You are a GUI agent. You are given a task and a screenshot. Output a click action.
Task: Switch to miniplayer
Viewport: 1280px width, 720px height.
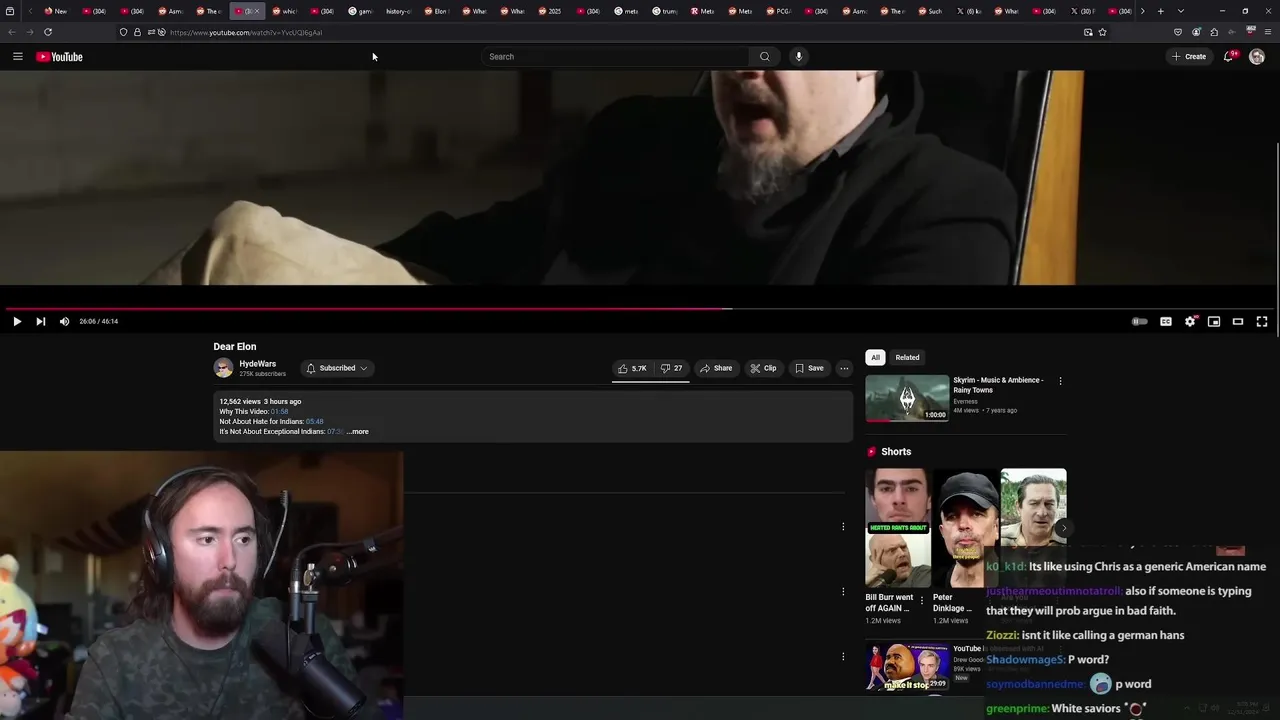1214,321
